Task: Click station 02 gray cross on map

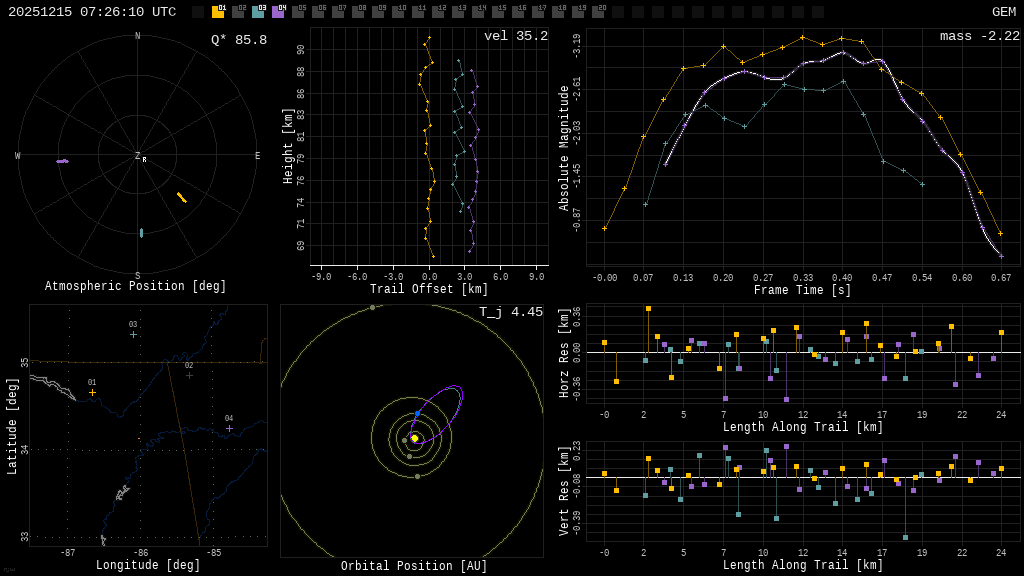Action: (189, 375)
